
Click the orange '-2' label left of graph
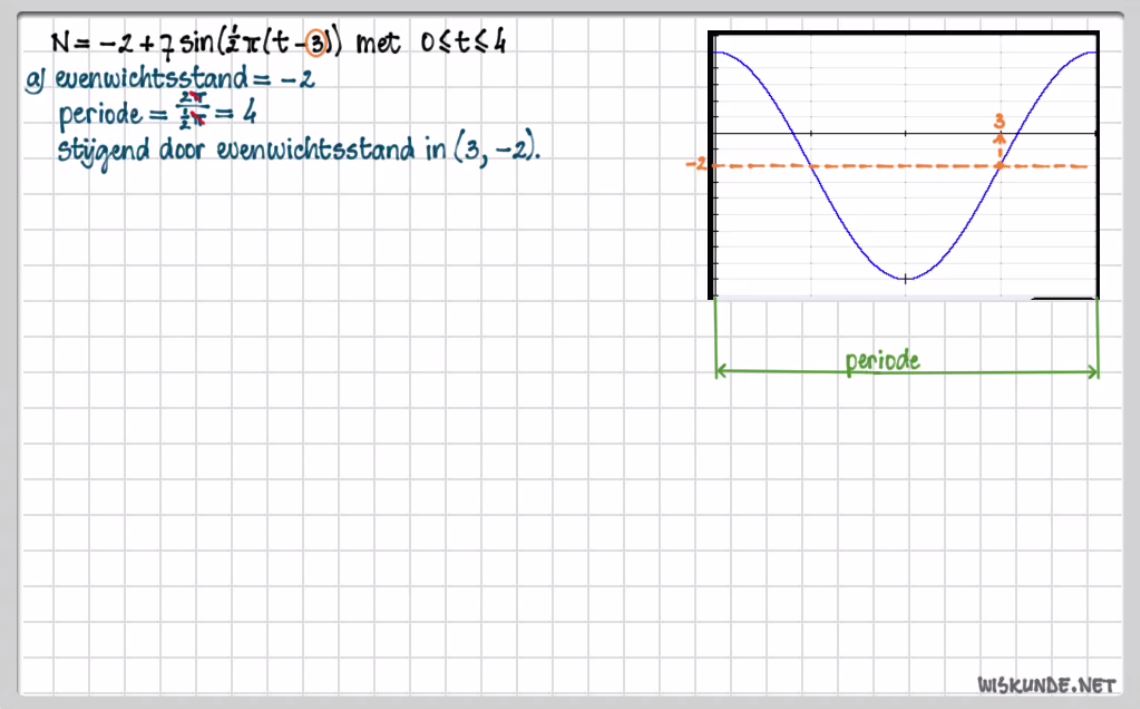(x=696, y=164)
